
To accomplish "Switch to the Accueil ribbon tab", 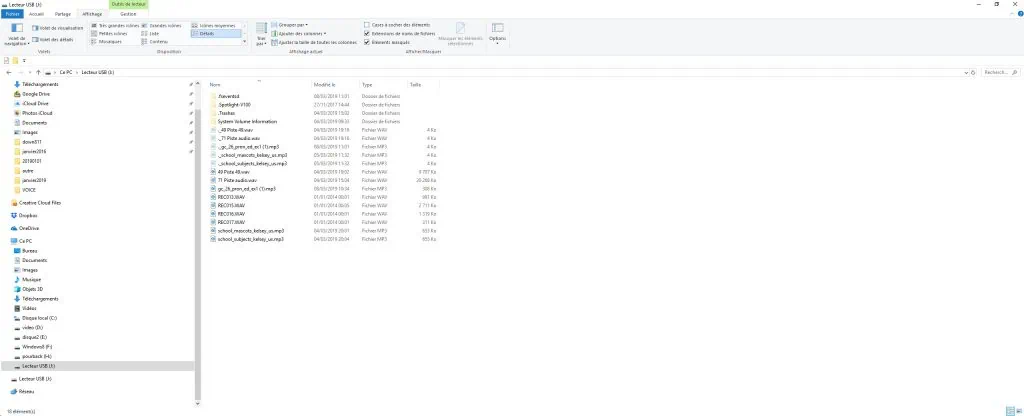I will click(36, 14).
